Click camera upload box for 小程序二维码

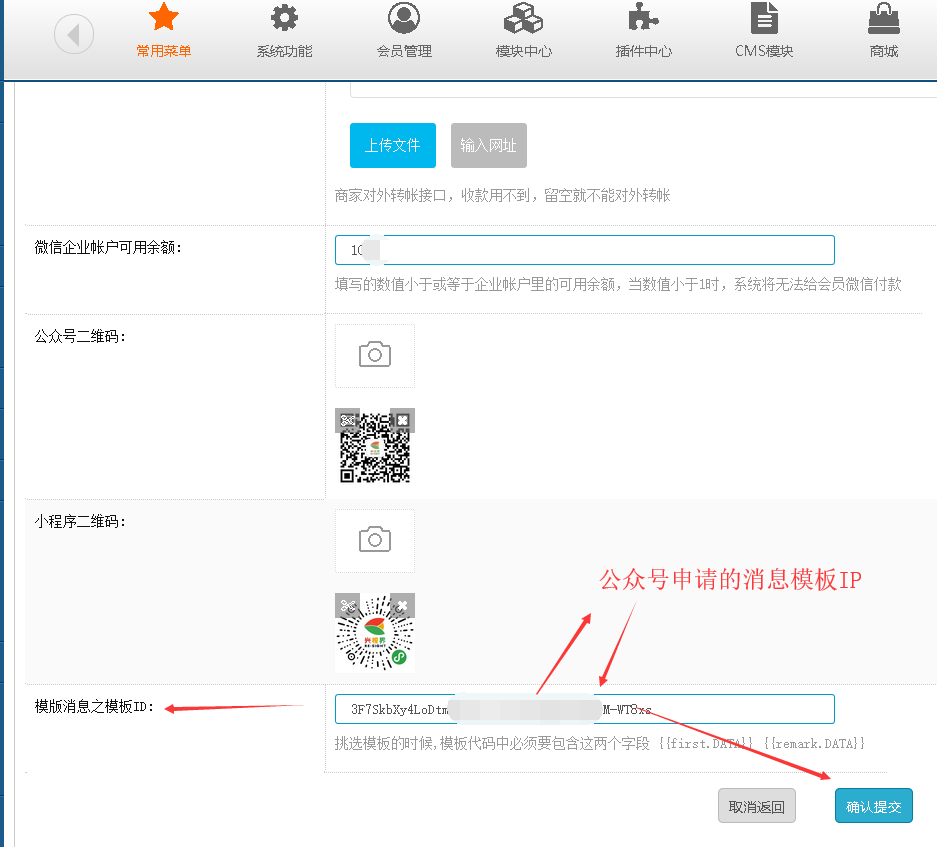(375, 540)
